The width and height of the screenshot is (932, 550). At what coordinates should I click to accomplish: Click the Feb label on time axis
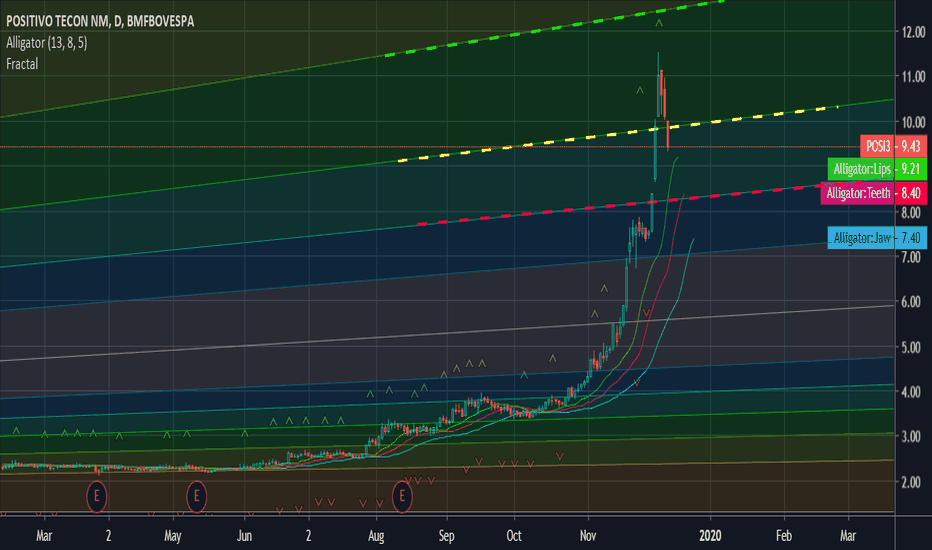coord(784,536)
